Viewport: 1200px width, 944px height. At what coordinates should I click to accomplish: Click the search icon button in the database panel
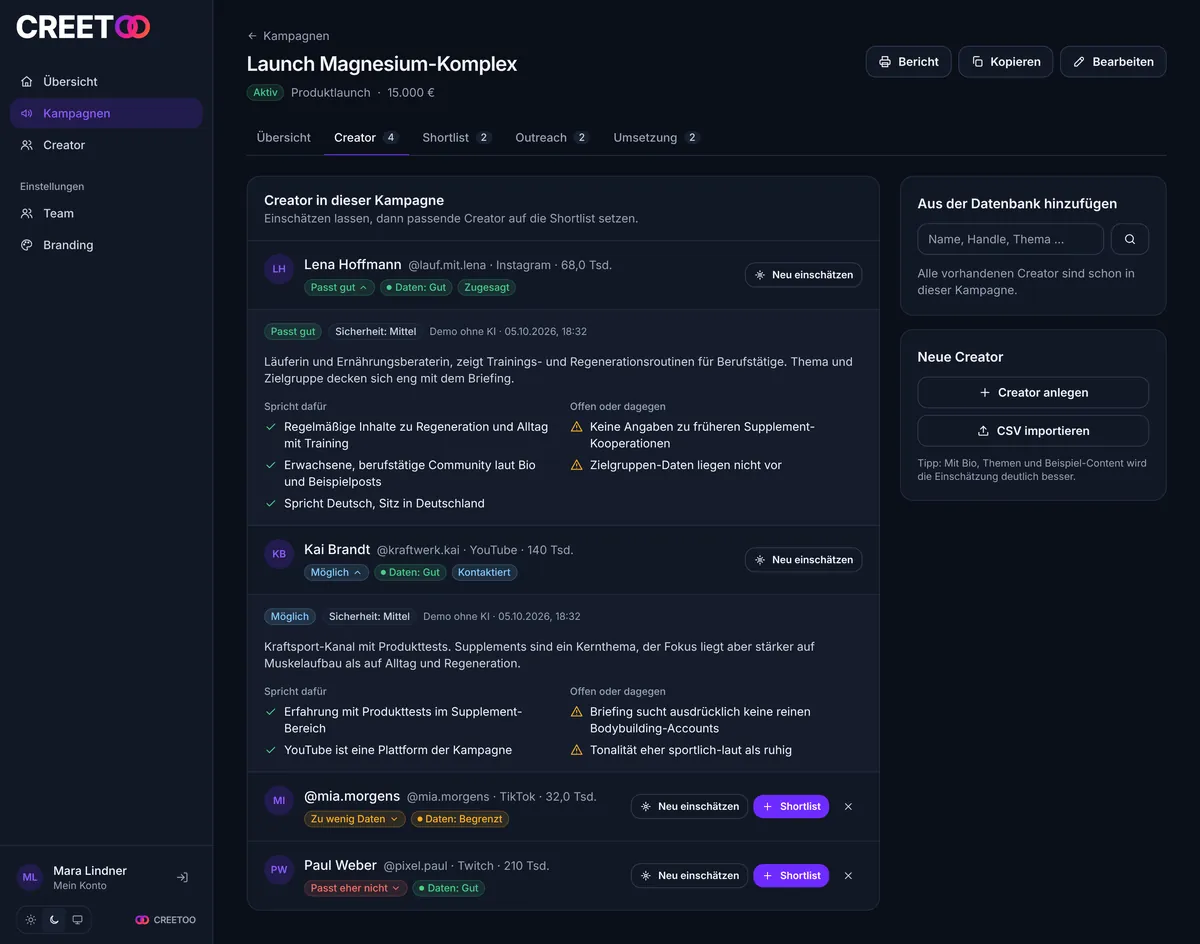pos(1129,239)
